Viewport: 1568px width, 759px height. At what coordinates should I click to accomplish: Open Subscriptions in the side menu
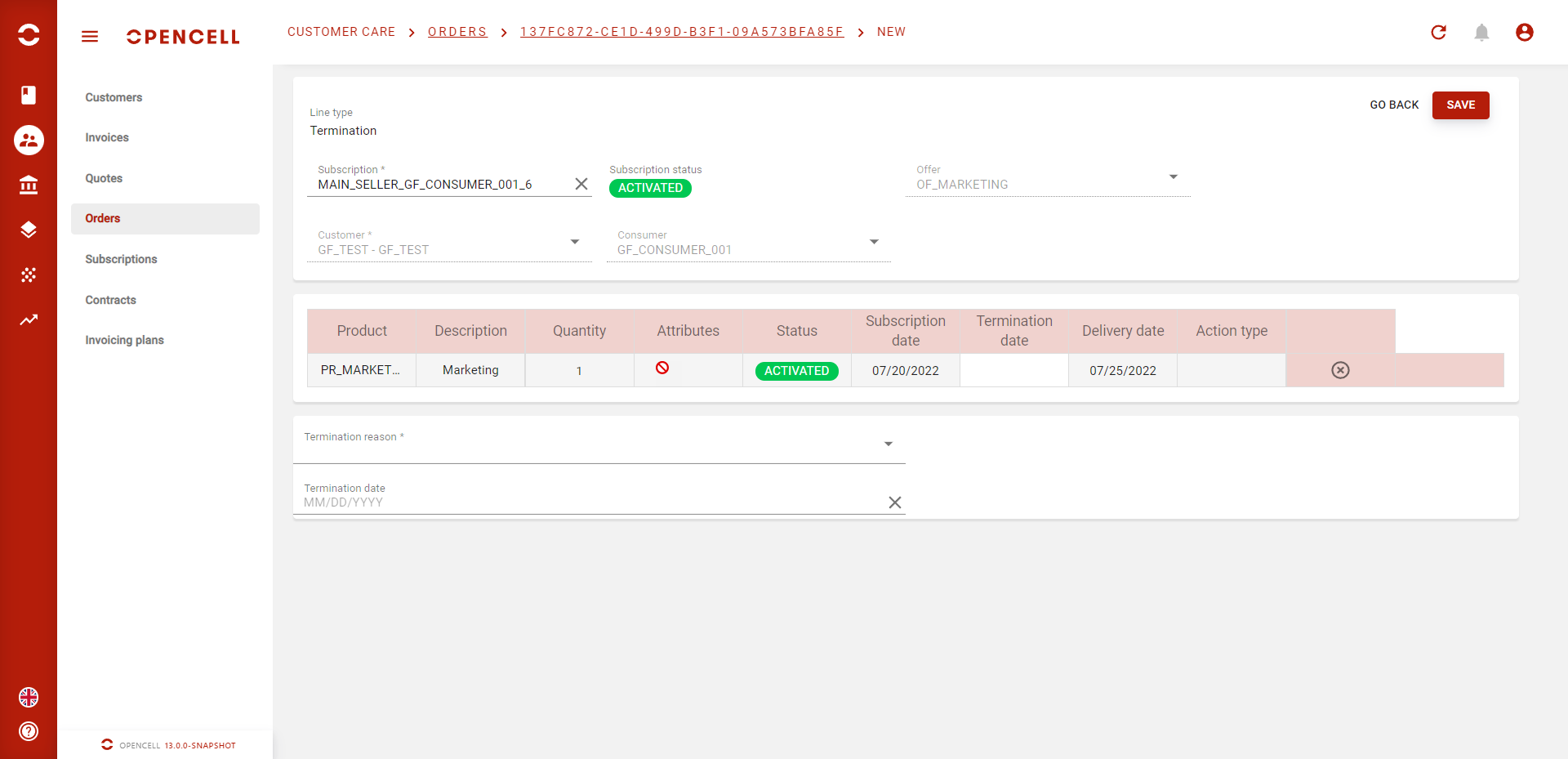tap(121, 259)
